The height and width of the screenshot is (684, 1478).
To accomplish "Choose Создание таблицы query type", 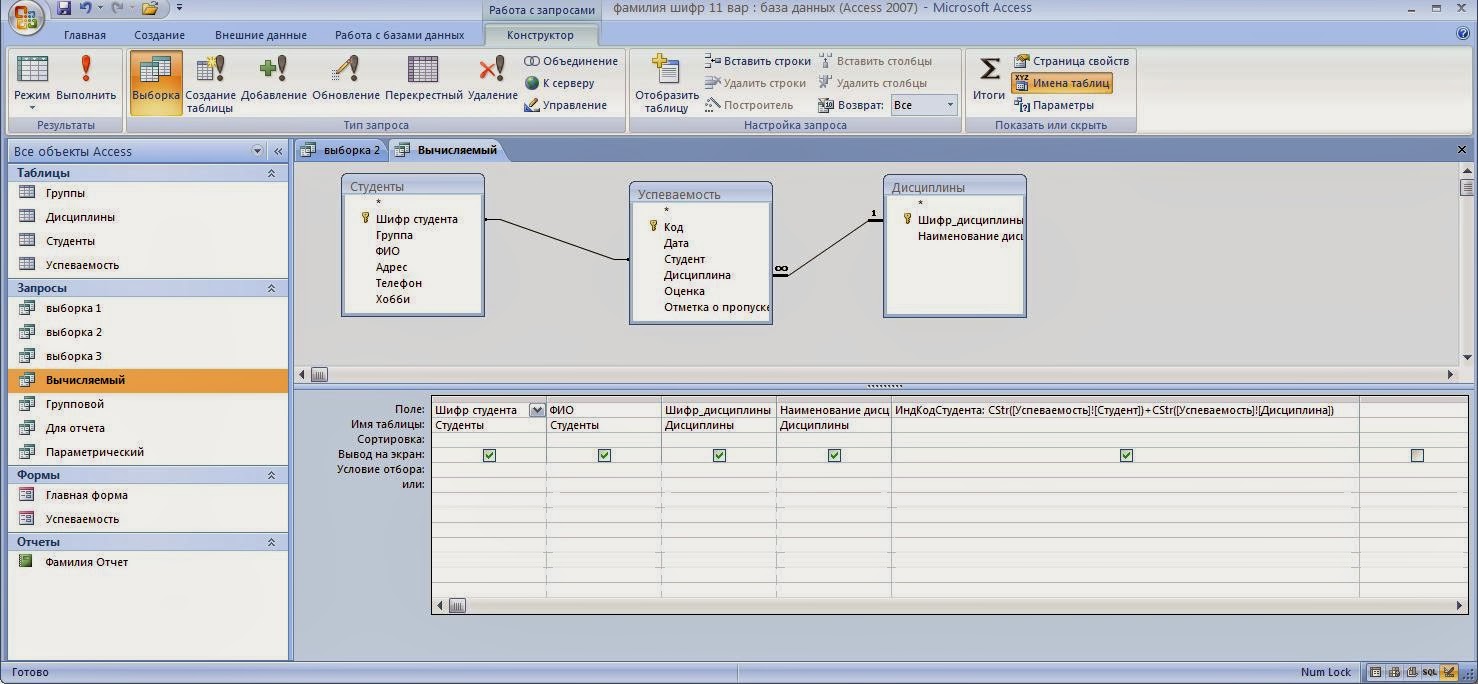I will 211,83.
